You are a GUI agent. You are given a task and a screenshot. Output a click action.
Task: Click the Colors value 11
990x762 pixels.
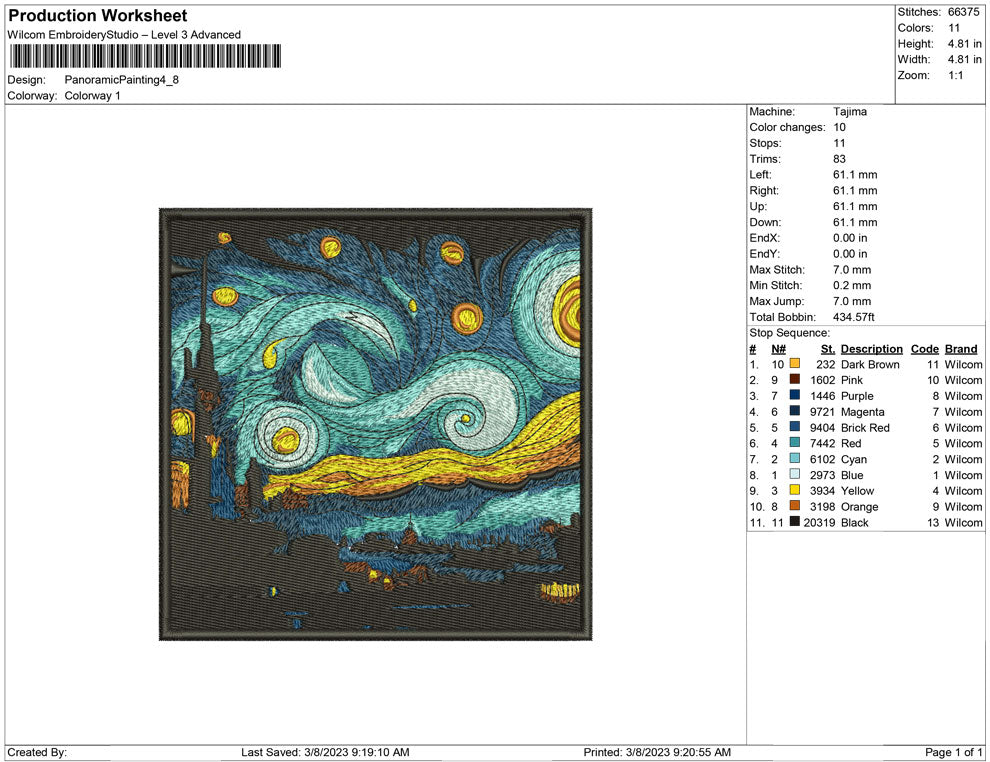tap(954, 28)
